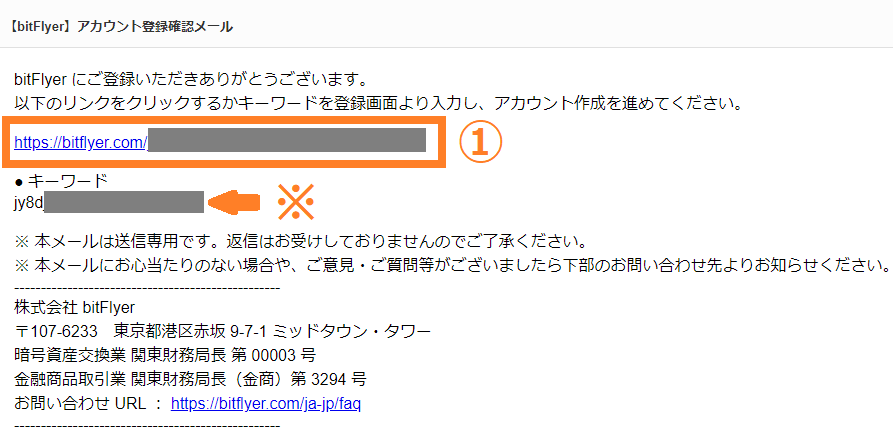The height and width of the screenshot is (441, 893).
Task: Click the orange left-pointing arrow
Action: (234, 202)
